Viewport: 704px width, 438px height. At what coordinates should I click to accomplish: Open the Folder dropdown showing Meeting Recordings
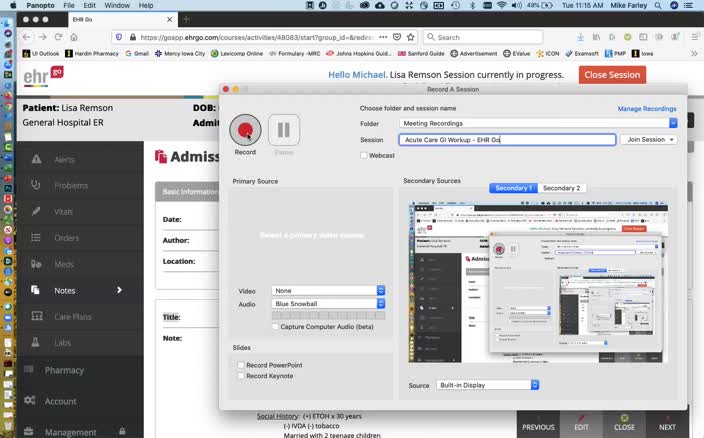point(538,123)
